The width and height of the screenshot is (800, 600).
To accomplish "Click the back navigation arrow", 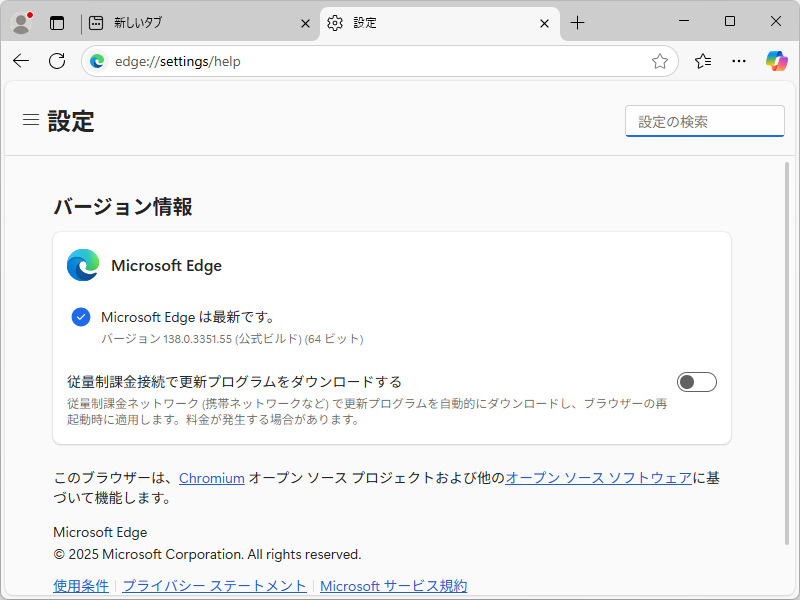I will (20, 61).
